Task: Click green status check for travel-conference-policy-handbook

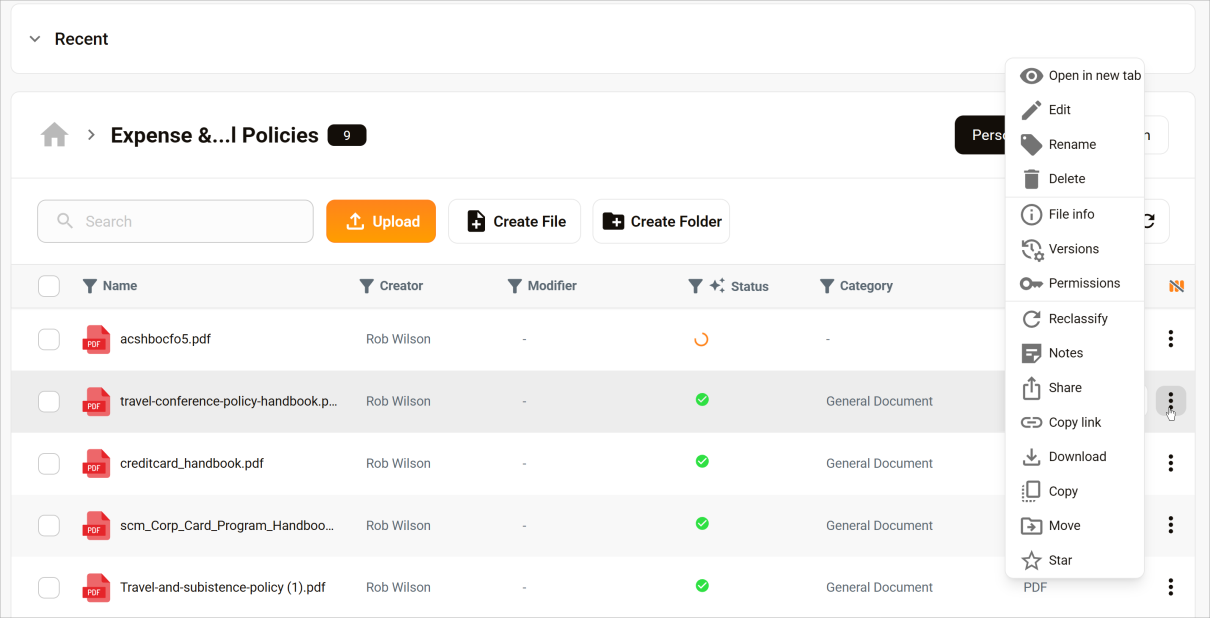Action: (702, 399)
